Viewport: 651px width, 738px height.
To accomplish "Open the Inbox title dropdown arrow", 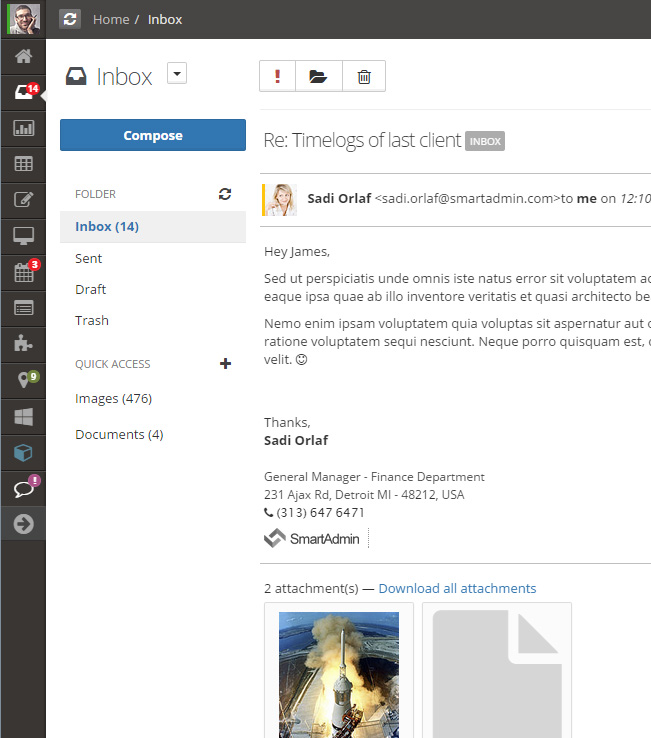I will click(177, 74).
